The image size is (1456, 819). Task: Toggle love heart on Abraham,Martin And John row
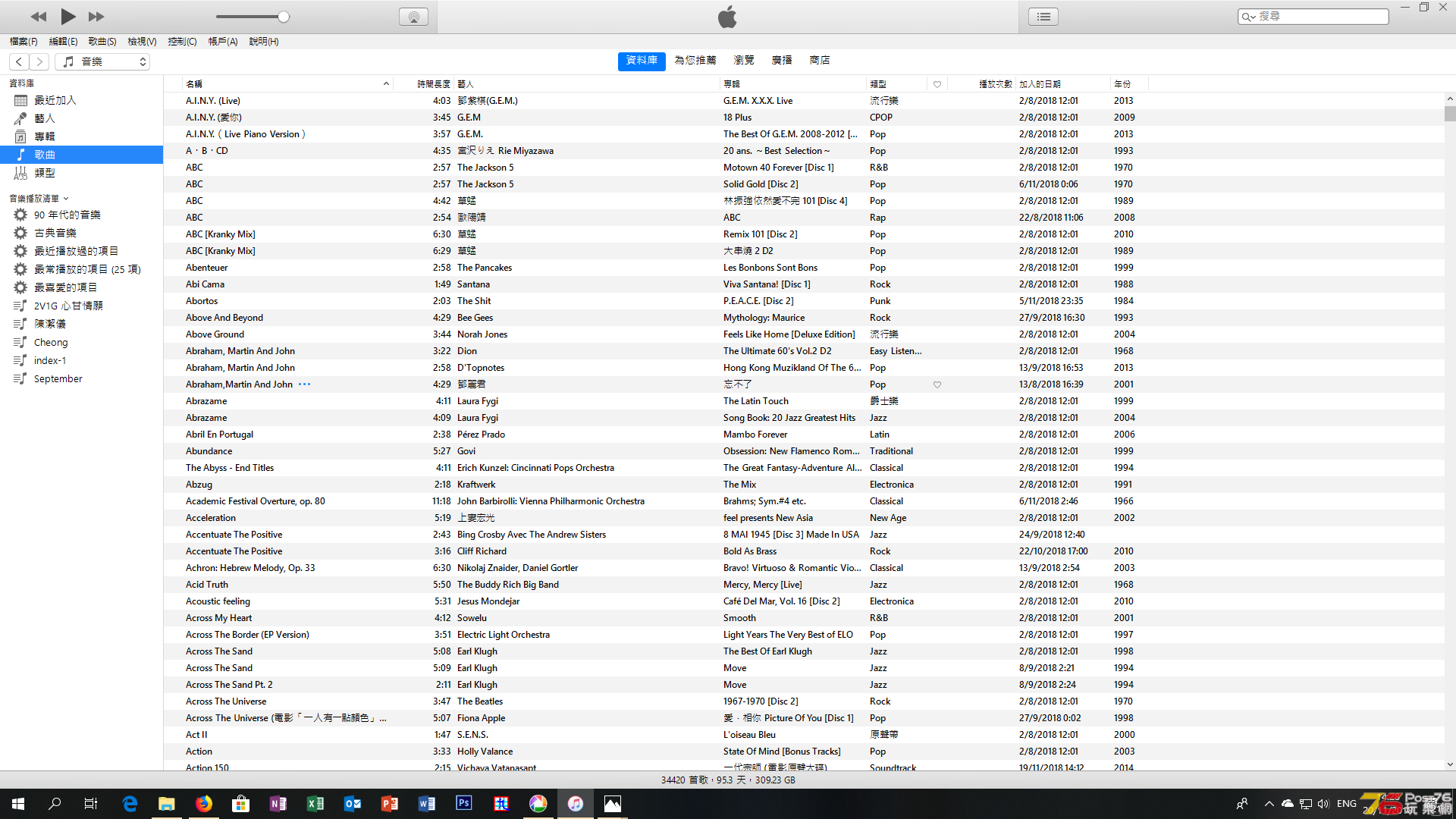pos(937,384)
